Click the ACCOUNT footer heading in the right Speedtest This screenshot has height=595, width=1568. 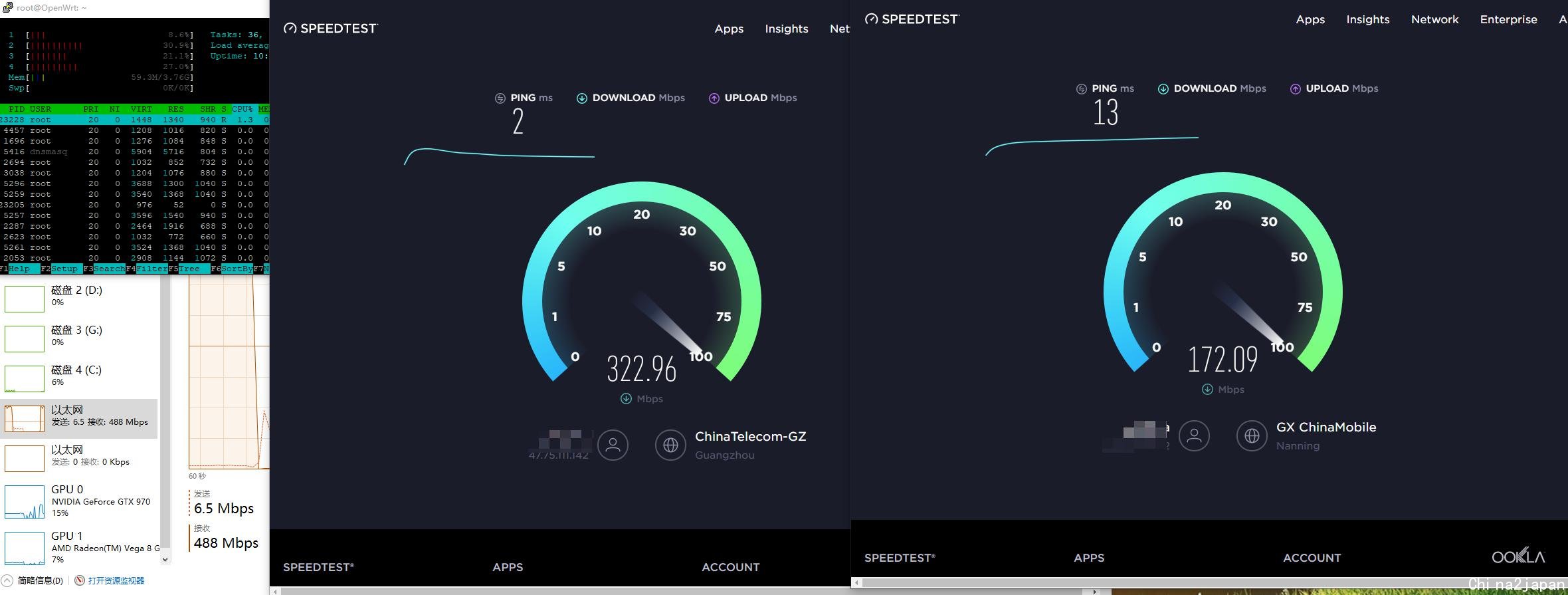click(x=1312, y=558)
